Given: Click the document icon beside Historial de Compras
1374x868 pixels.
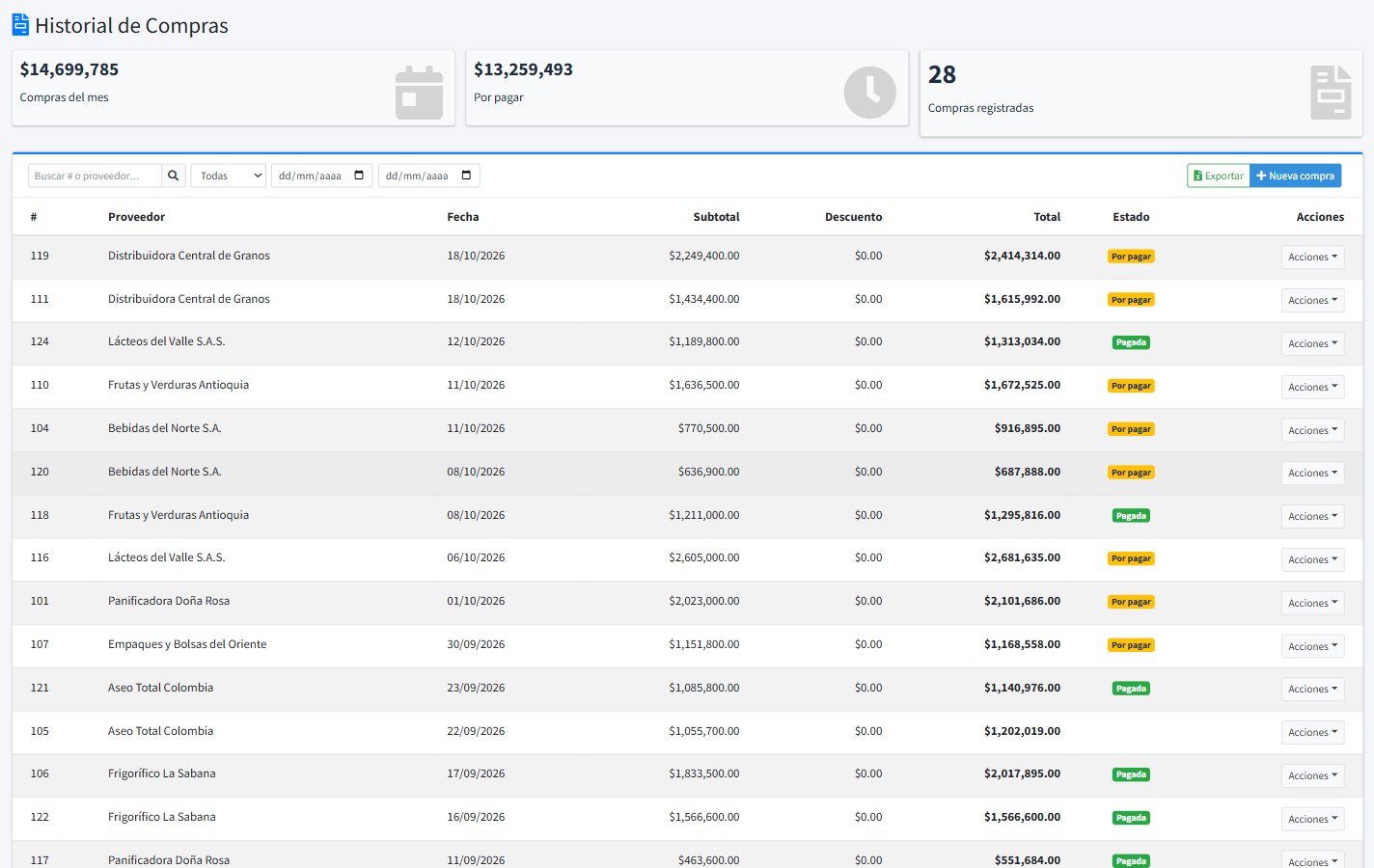Looking at the screenshot, I should tap(20, 25).
